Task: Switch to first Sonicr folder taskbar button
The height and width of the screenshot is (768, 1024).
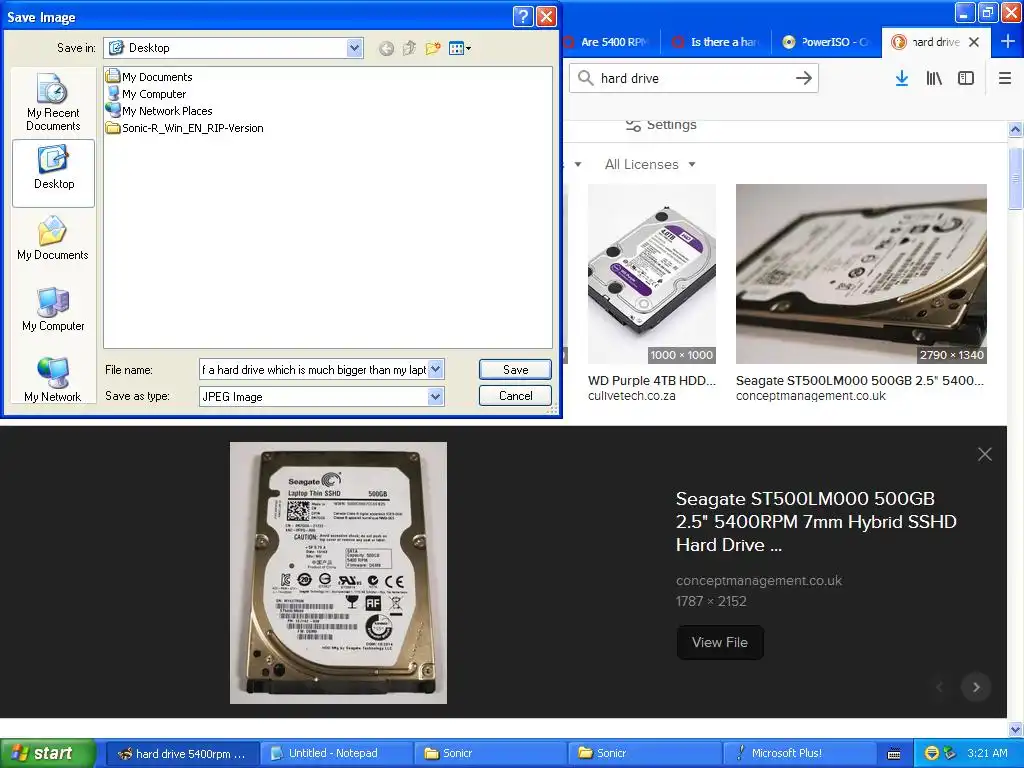Action: [490, 754]
